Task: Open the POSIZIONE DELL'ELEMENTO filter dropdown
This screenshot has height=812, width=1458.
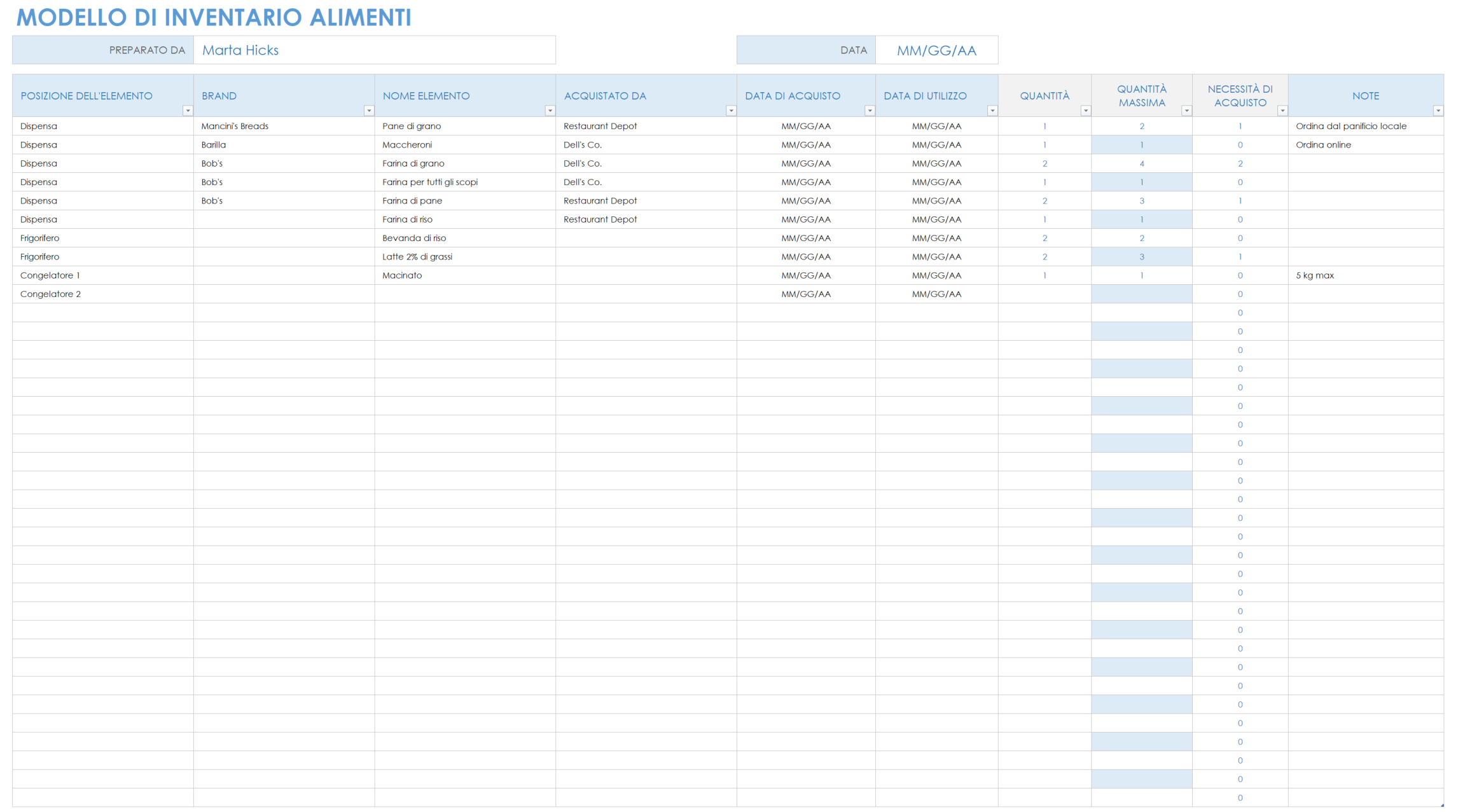Action: [188, 111]
